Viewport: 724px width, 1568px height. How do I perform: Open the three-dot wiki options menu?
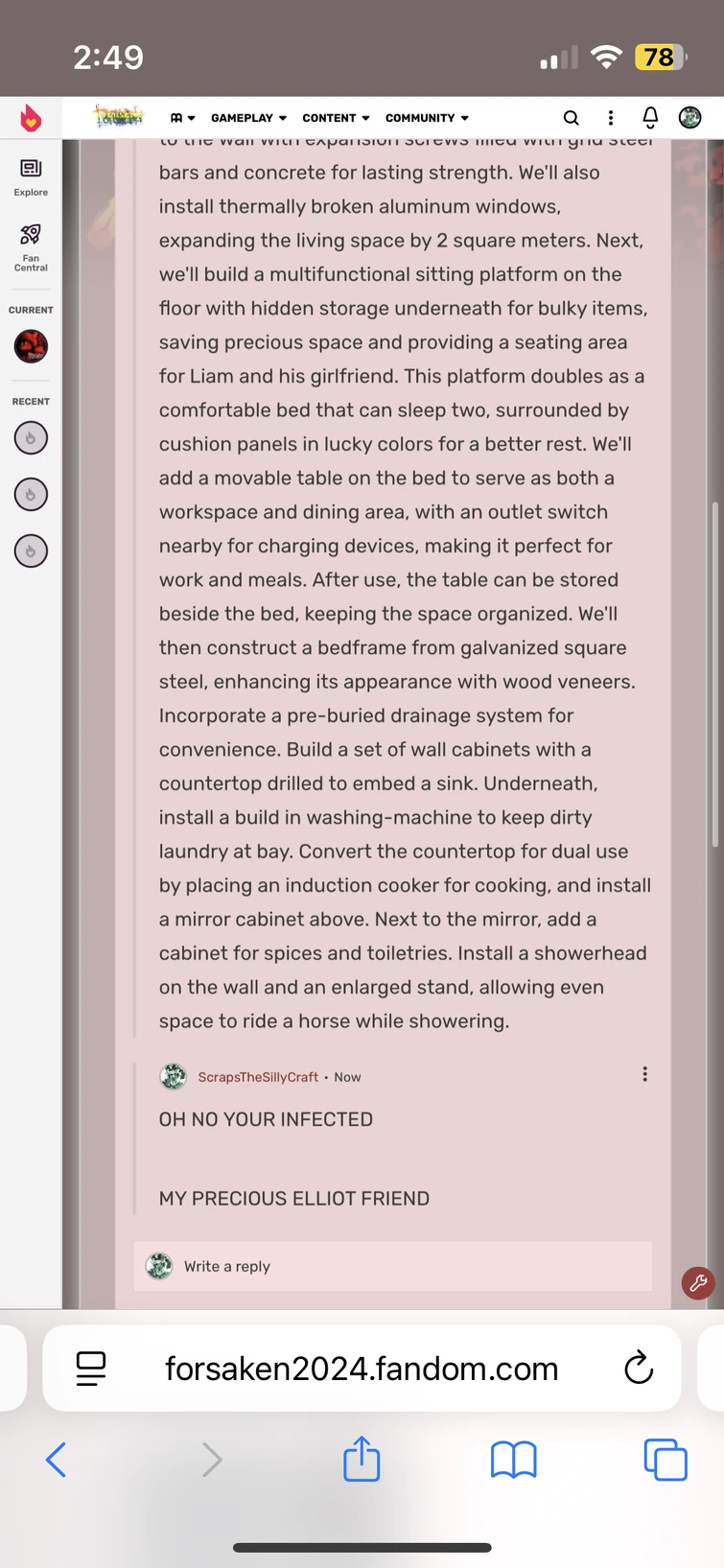pyautogui.click(x=611, y=118)
